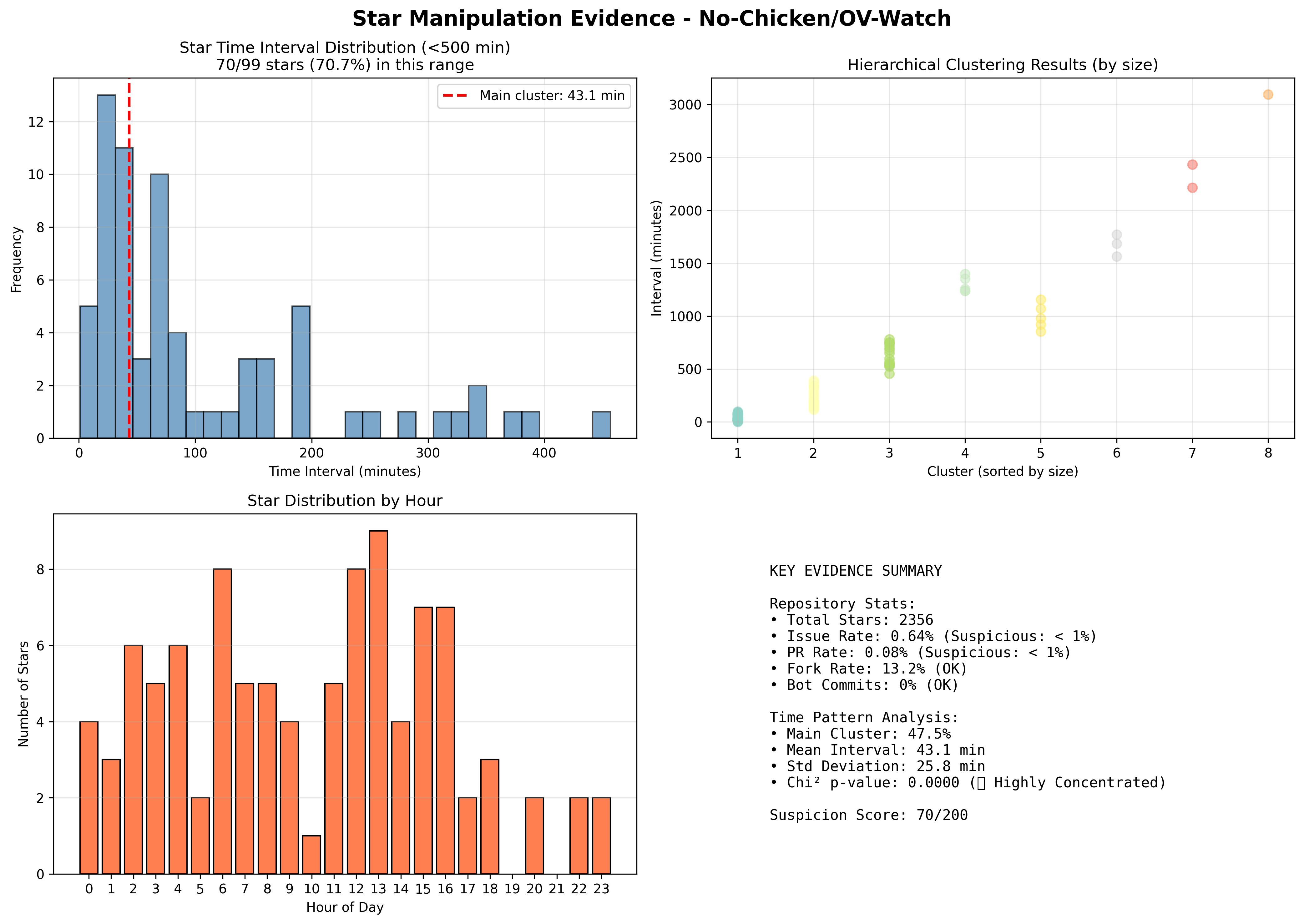Click the 'Main cluster: 43.1 min' legend entry
This screenshot has width=1304, height=924.
[x=534, y=96]
